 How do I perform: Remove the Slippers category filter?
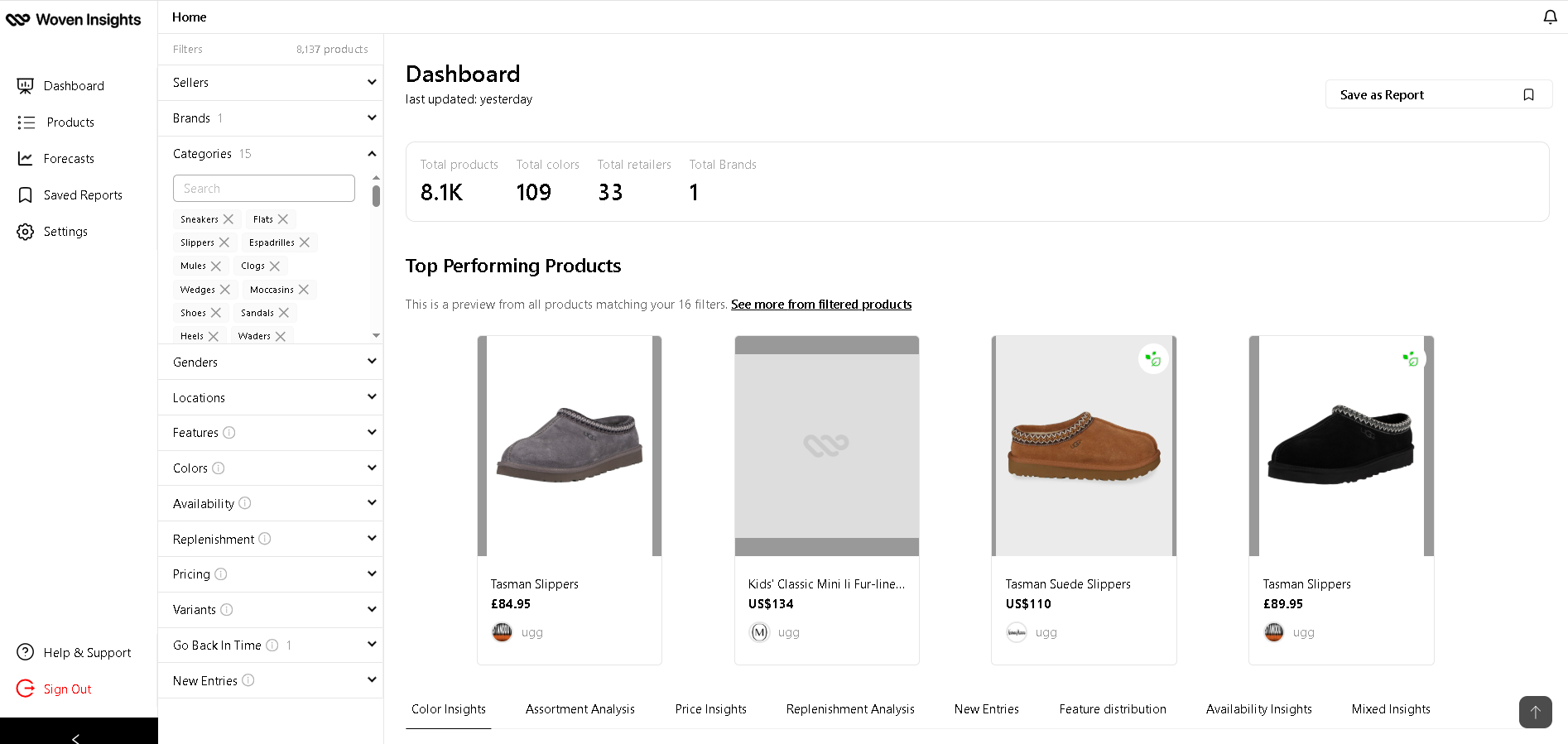224,242
